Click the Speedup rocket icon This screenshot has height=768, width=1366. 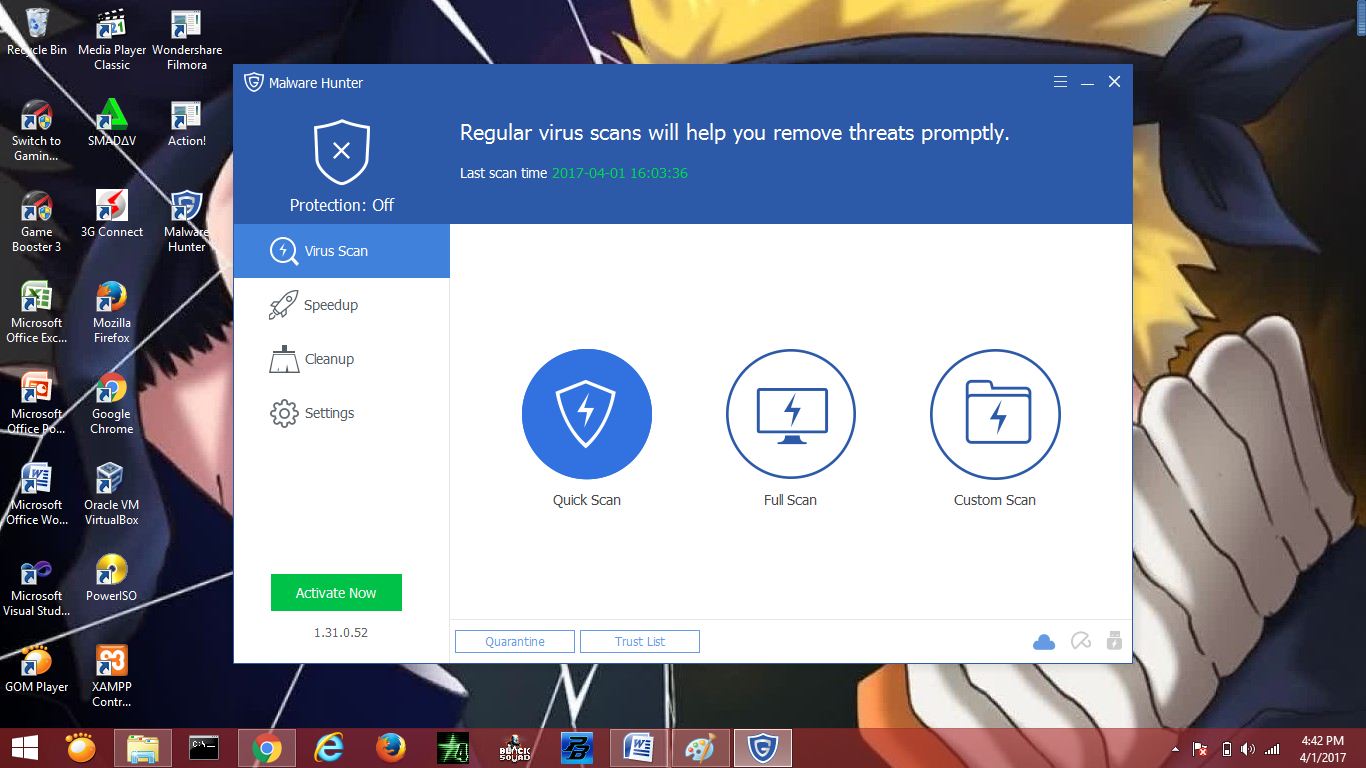point(283,304)
